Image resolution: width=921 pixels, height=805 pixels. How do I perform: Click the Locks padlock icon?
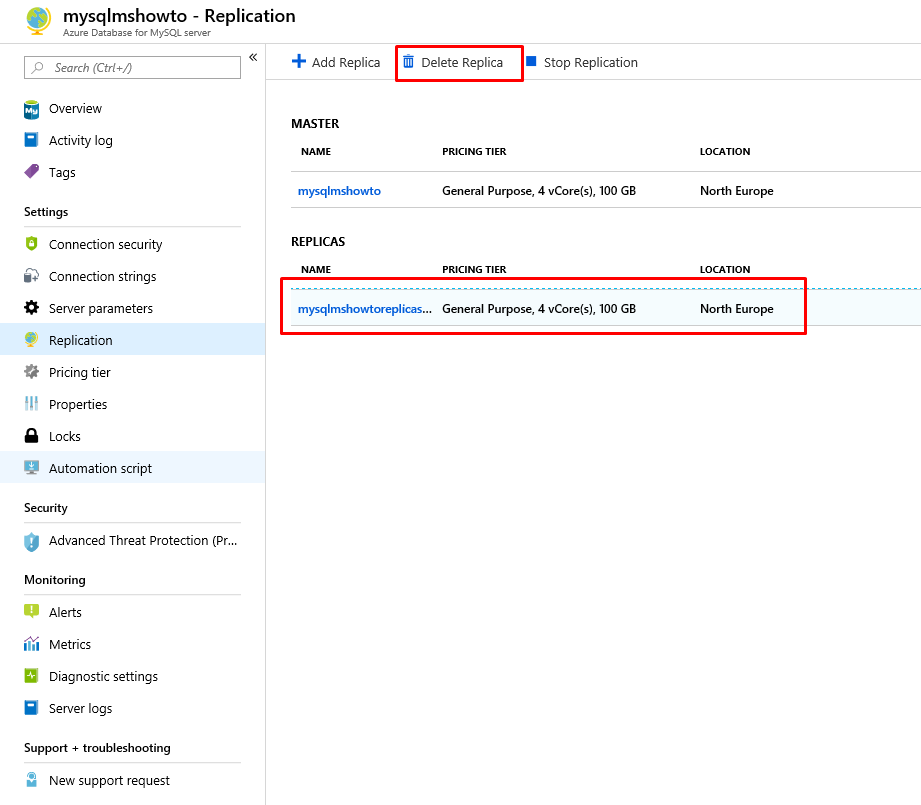[31, 436]
